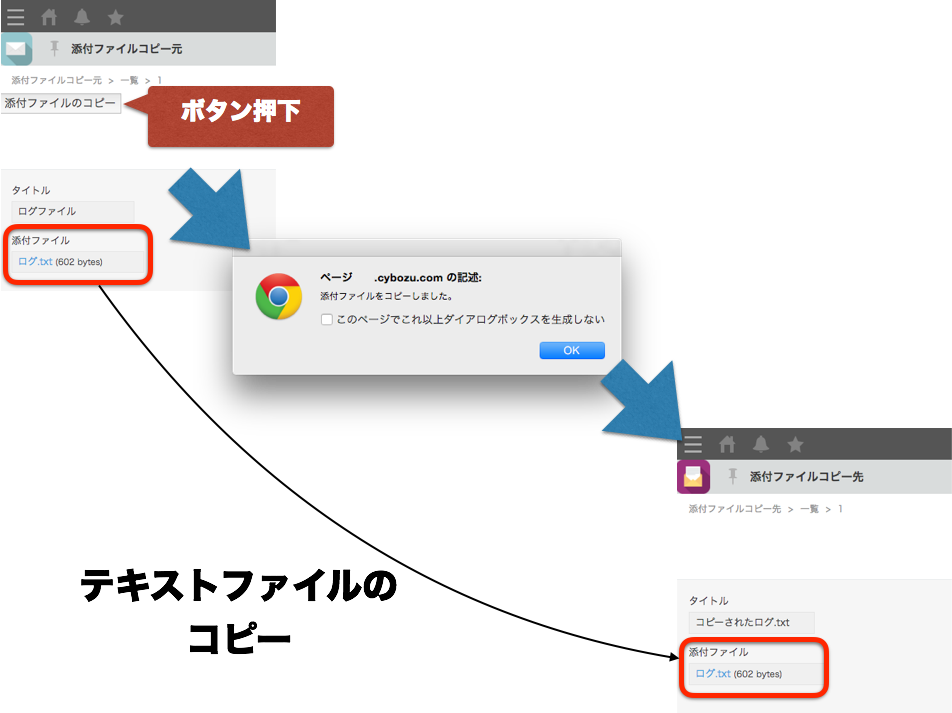Click app title 添付ファイルコピー元
Screen dimensions: 952x713
click(126, 49)
